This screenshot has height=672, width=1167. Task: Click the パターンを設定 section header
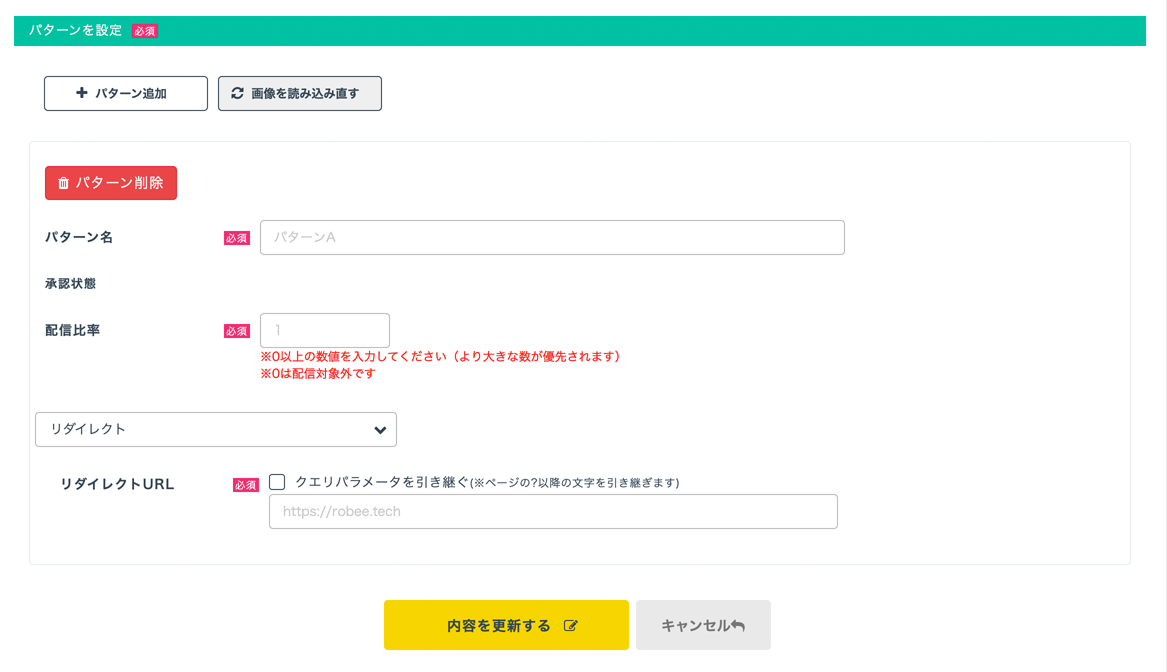click(x=75, y=31)
